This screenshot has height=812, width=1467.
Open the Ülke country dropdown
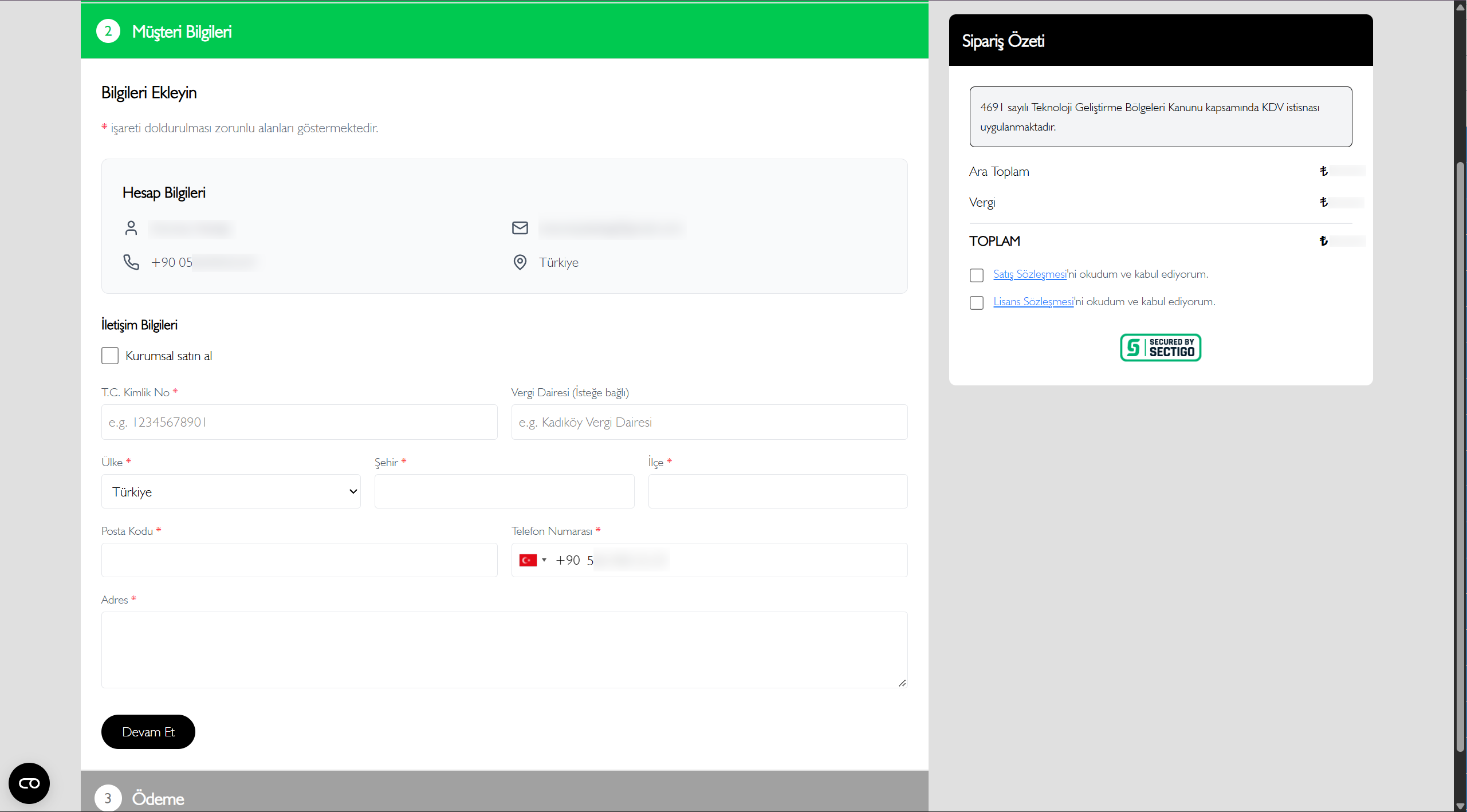[x=231, y=491]
